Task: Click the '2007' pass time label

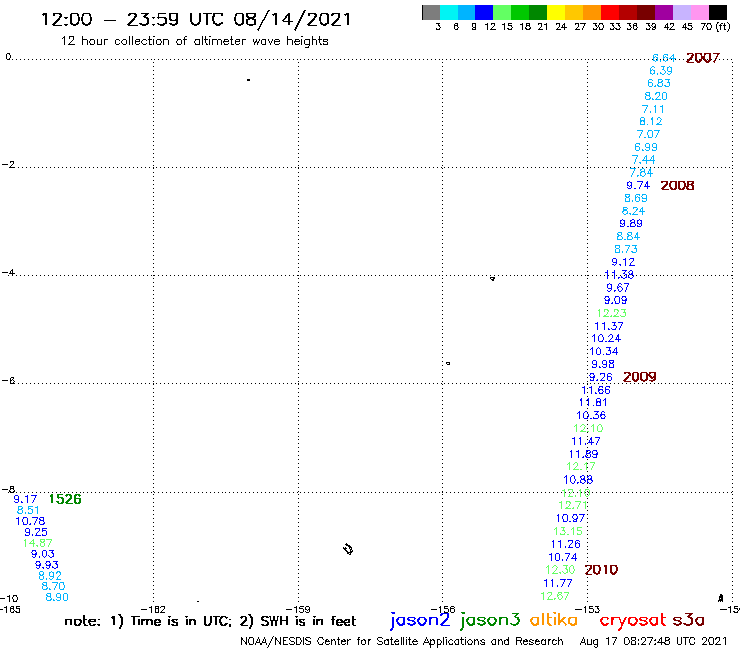Action: [703, 58]
